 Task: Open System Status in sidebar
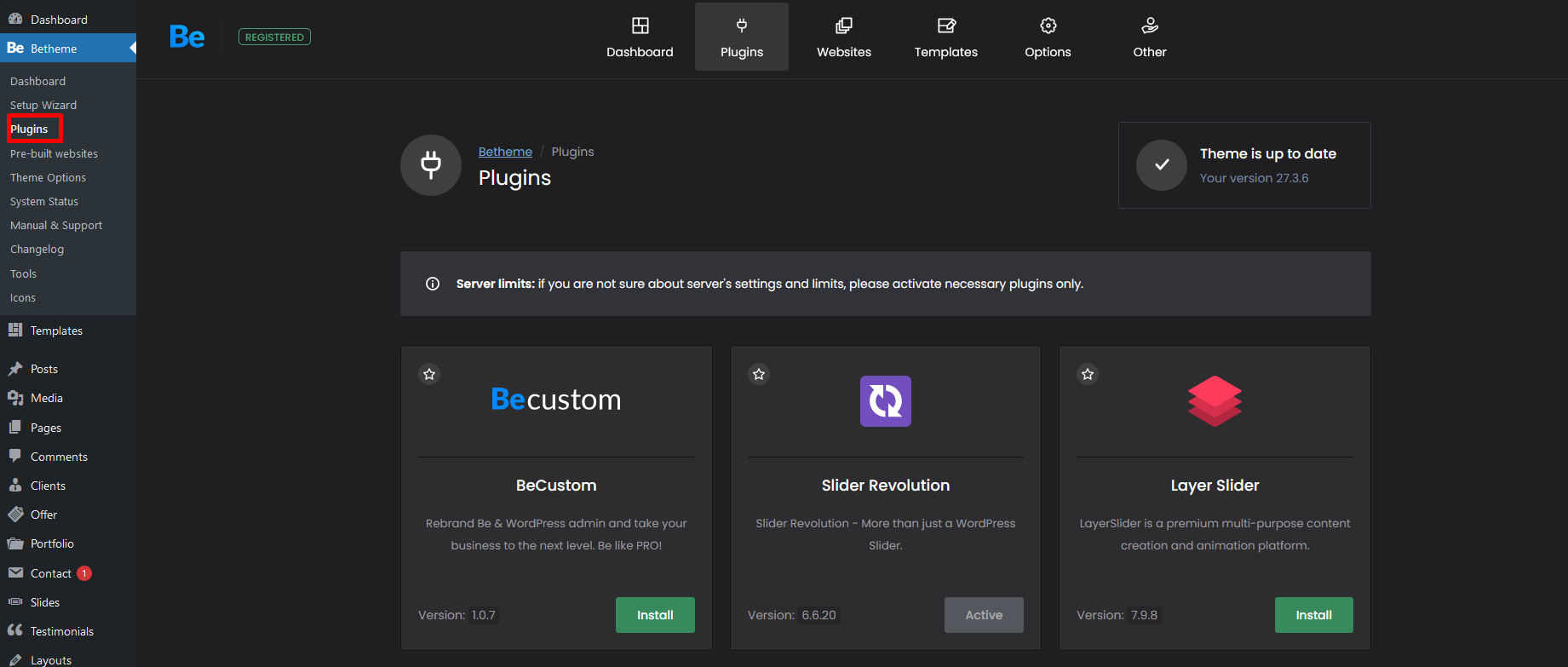pyautogui.click(x=44, y=201)
